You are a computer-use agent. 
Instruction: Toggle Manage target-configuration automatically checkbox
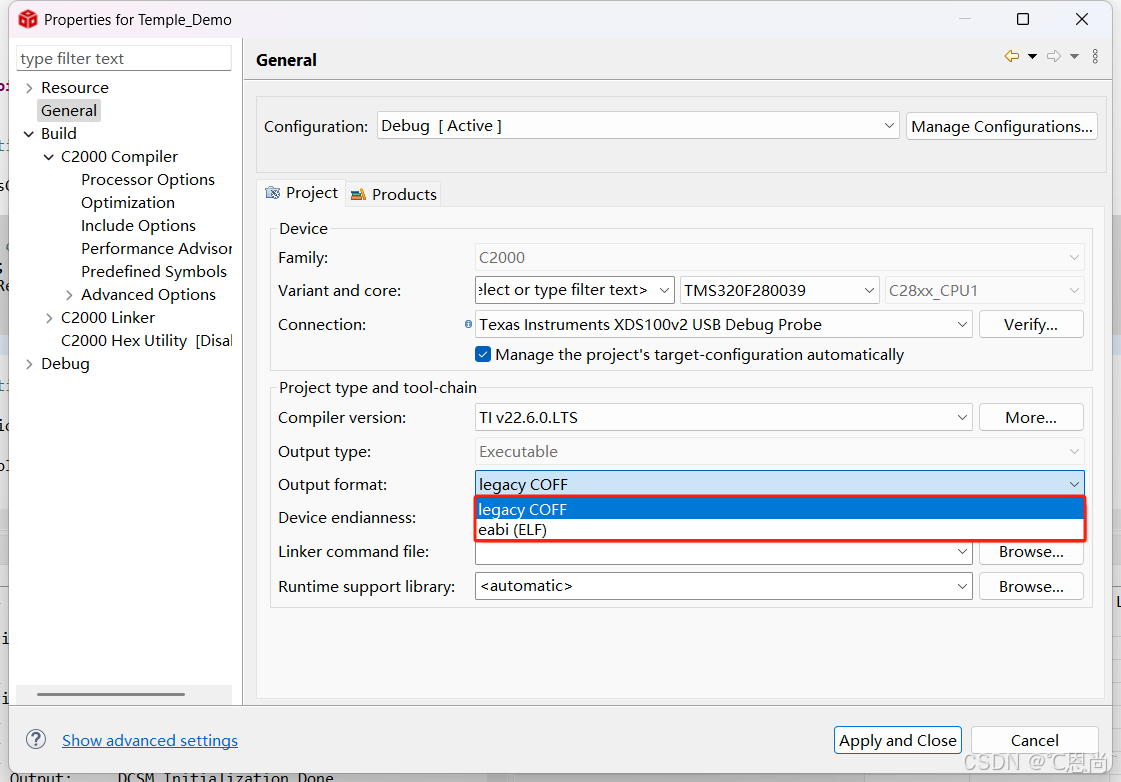(x=483, y=355)
